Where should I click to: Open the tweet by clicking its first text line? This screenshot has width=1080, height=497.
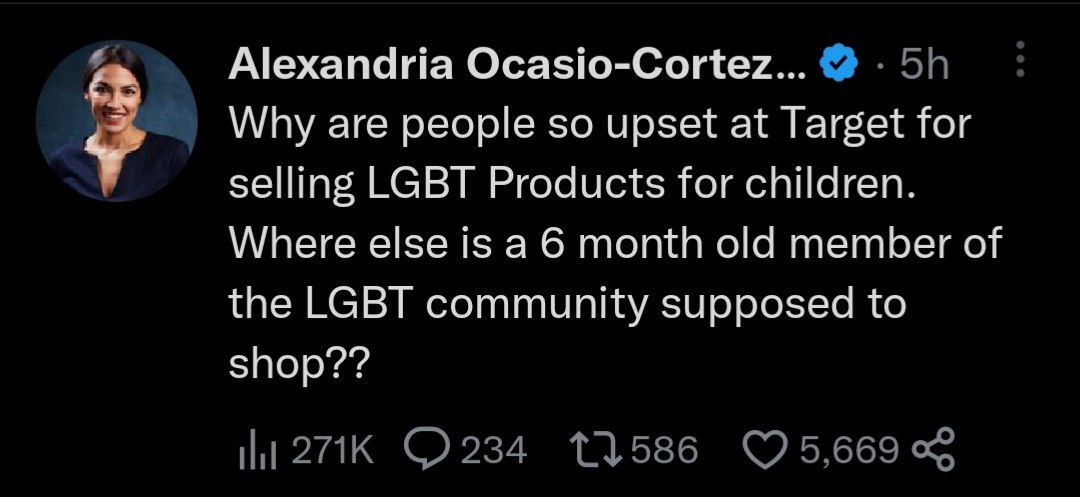tap(599, 125)
